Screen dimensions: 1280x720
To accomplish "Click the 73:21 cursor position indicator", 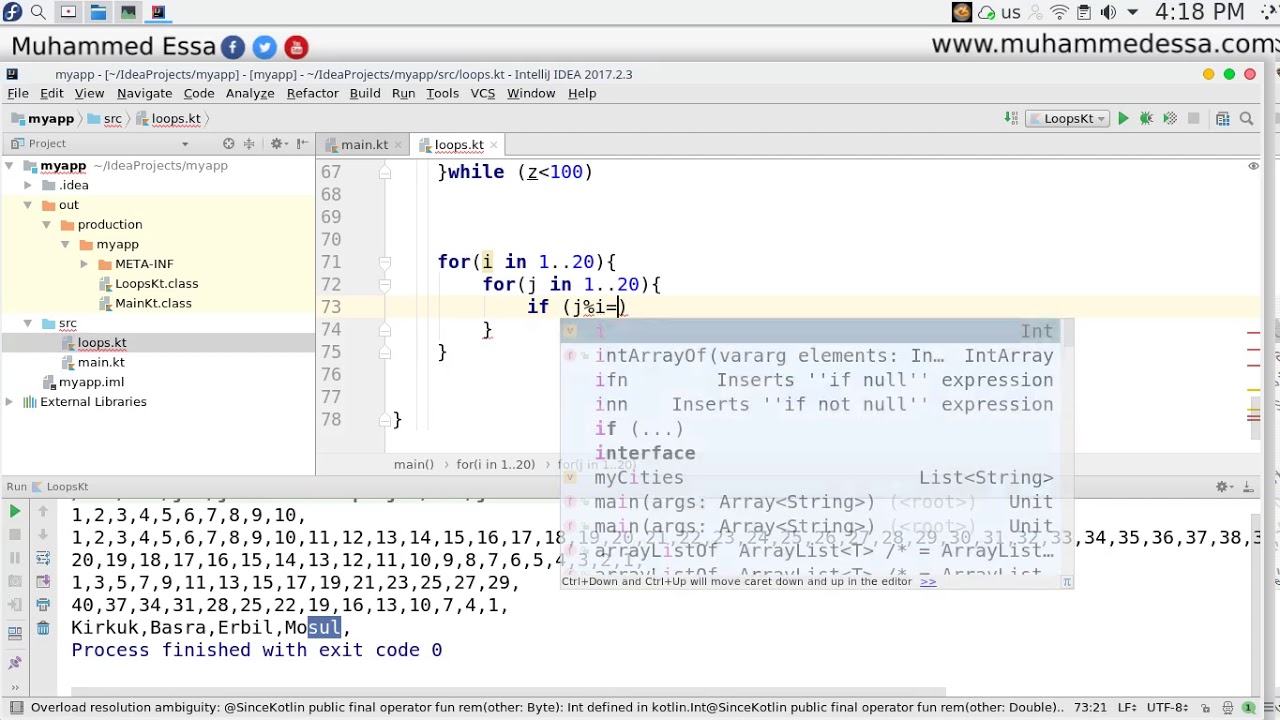I will coord(1091,708).
